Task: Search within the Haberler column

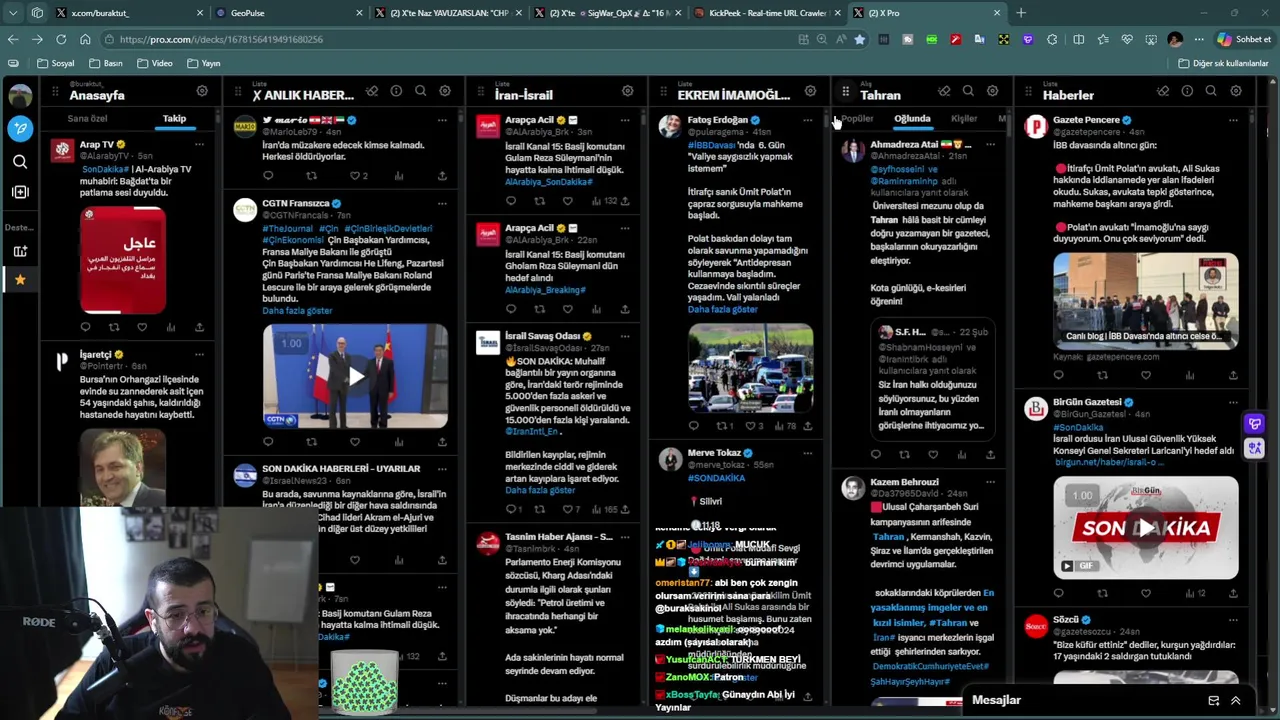Action: coord(1211,91)
